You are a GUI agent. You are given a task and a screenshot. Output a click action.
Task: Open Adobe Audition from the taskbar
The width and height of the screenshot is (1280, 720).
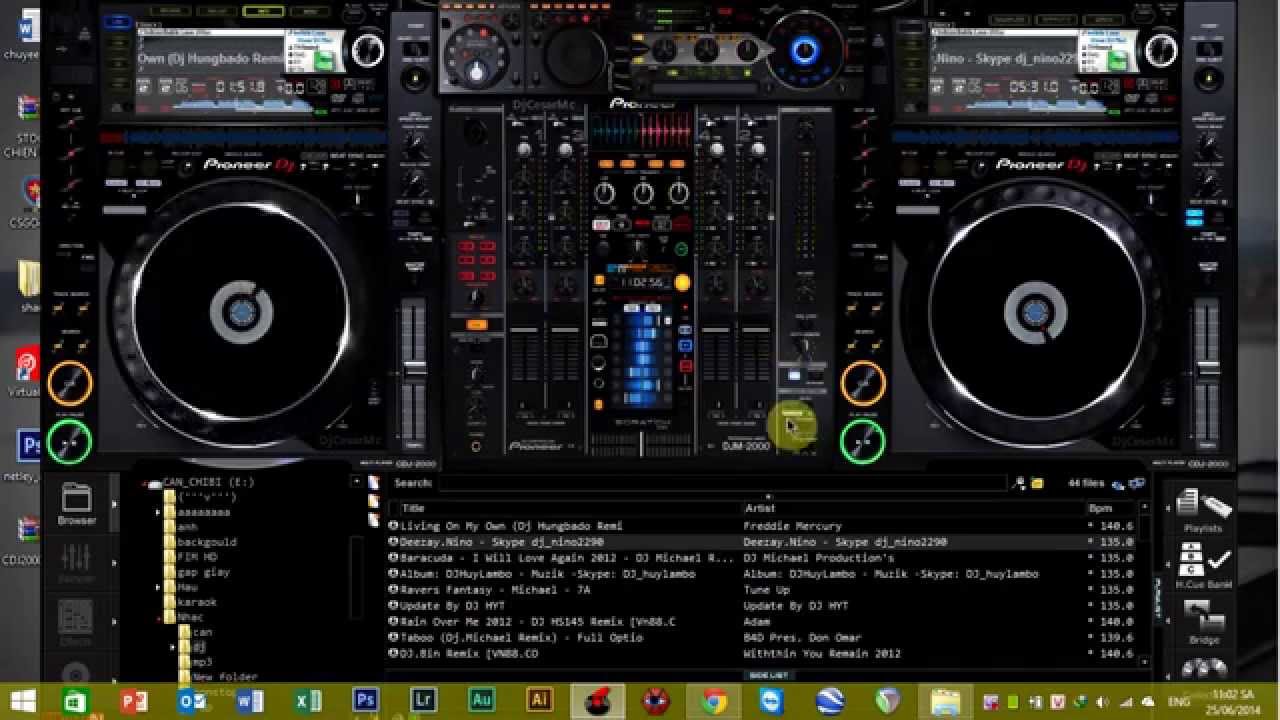pyautogui.click(x=482, y=701)
